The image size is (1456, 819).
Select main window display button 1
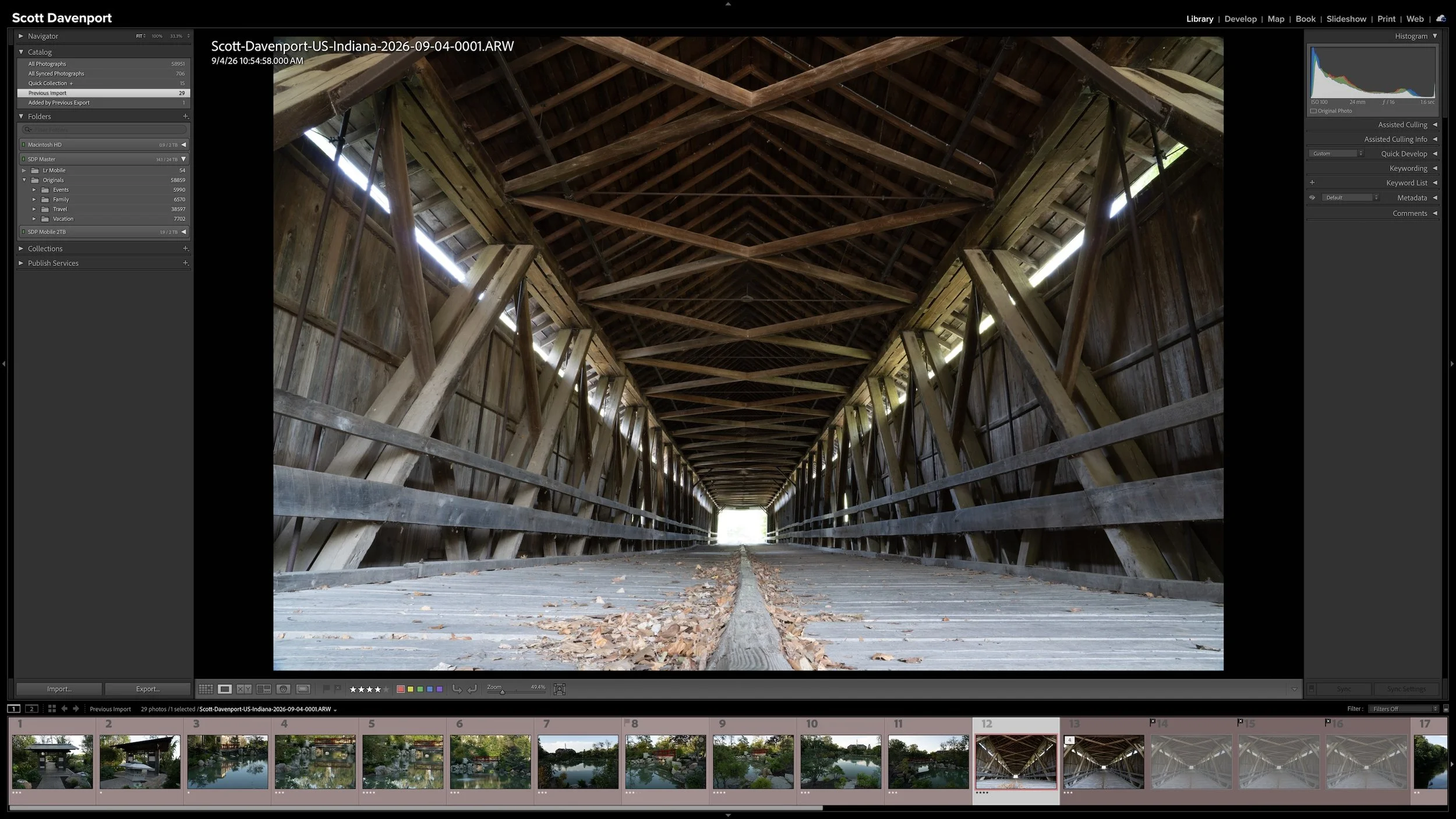[x=13, y=709]
